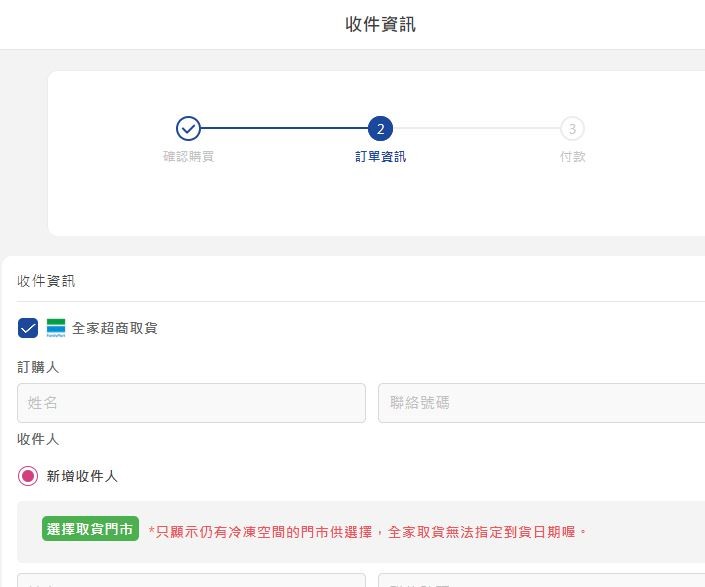Image resolution: width=705 pixels, height=587 pixels.
Task: Click the 新增收件人 label text
Action: [82, 476]
